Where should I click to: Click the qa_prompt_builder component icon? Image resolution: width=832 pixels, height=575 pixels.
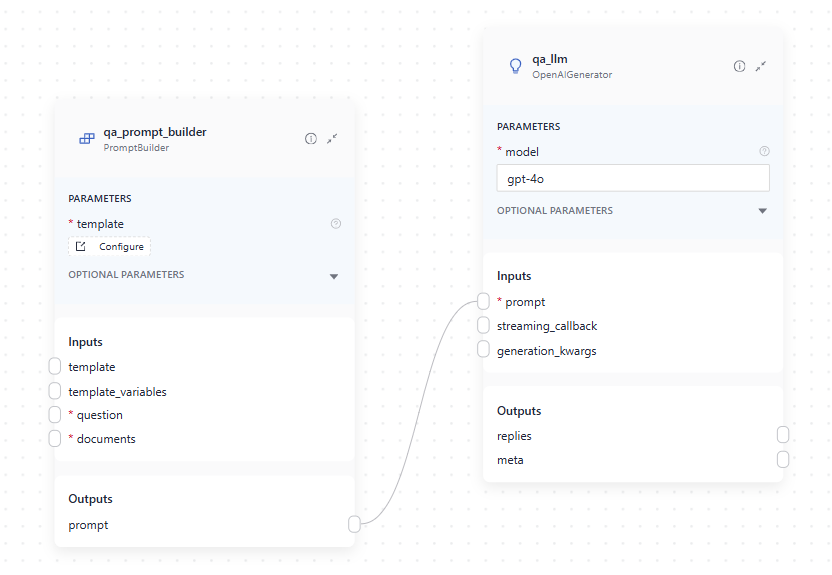87,138
